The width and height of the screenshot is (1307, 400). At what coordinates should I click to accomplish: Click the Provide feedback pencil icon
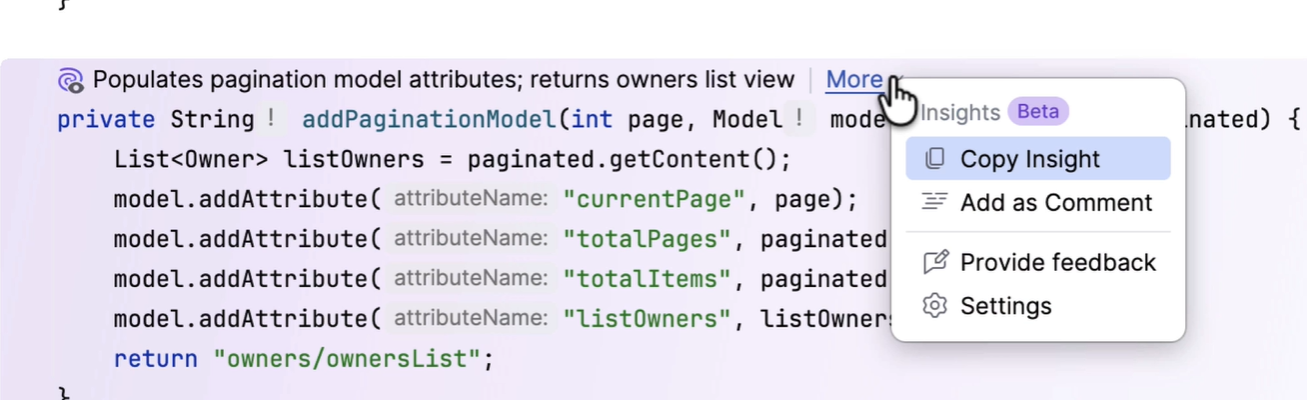click(935, 262)
